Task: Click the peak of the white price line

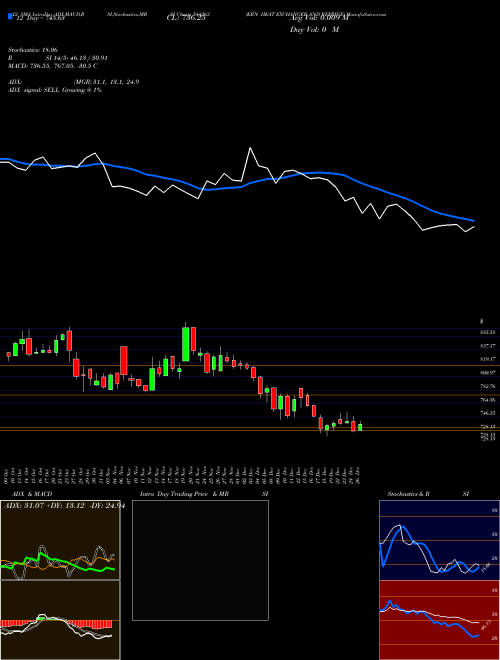Action: click(x=250, y=148)
